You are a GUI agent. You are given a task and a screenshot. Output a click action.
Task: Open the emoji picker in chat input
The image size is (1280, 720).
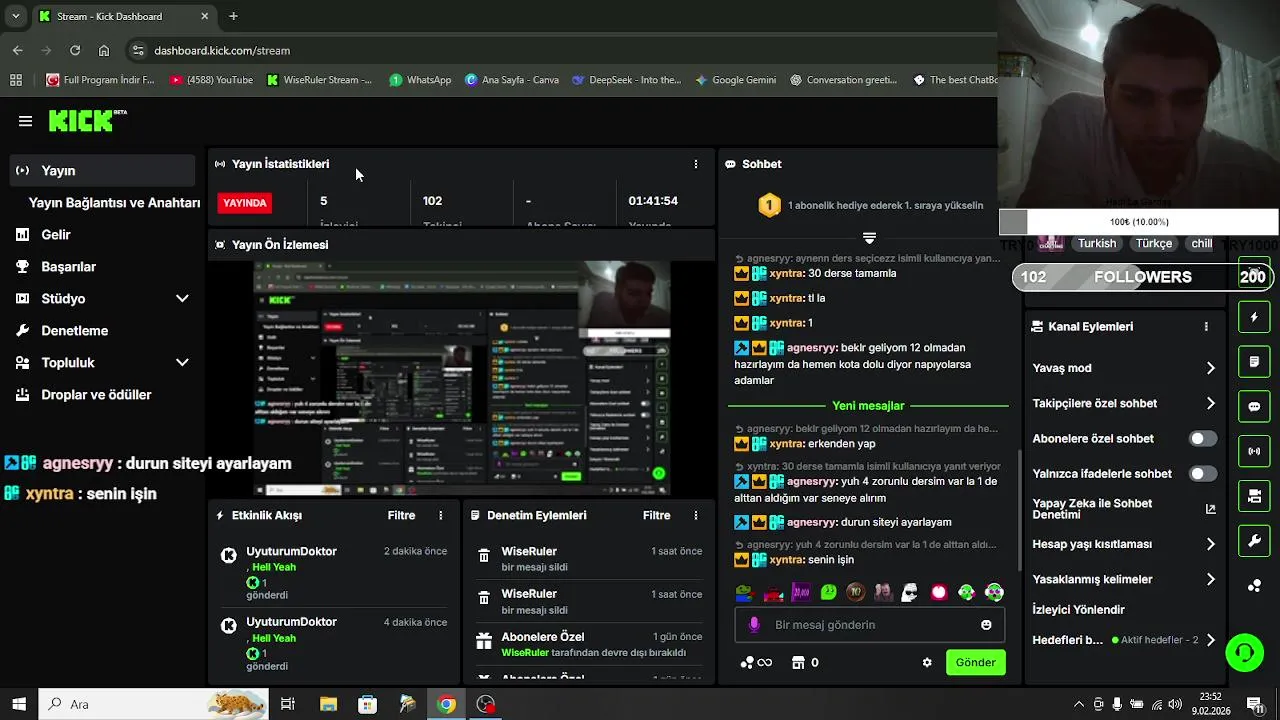pyautogui.click(x=986, y=624)
